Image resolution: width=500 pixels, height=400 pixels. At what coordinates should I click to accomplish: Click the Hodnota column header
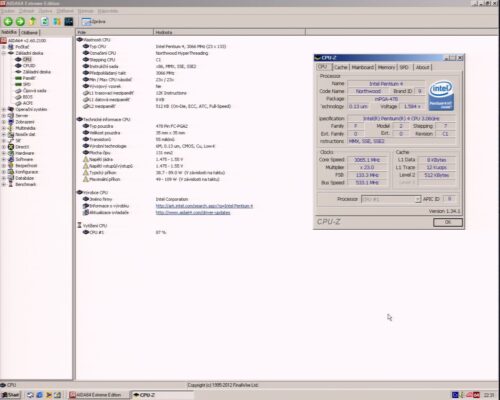pyautogui.click(x=229, y=32)
